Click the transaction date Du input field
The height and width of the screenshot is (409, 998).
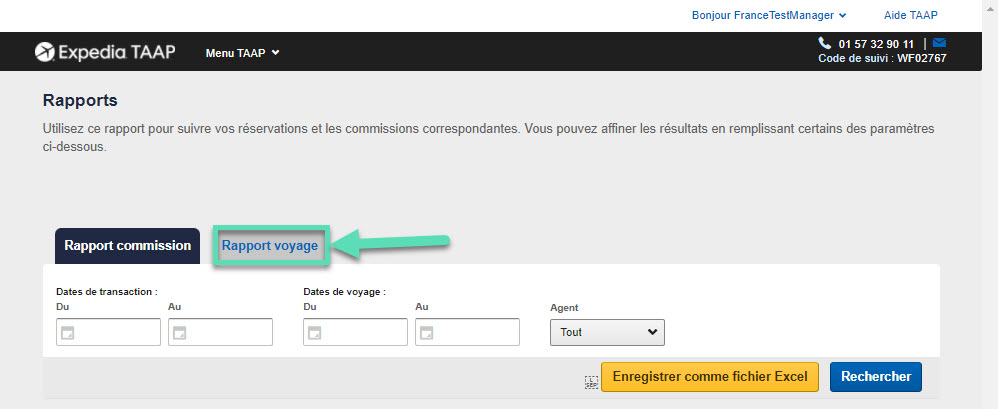[108, 332]
